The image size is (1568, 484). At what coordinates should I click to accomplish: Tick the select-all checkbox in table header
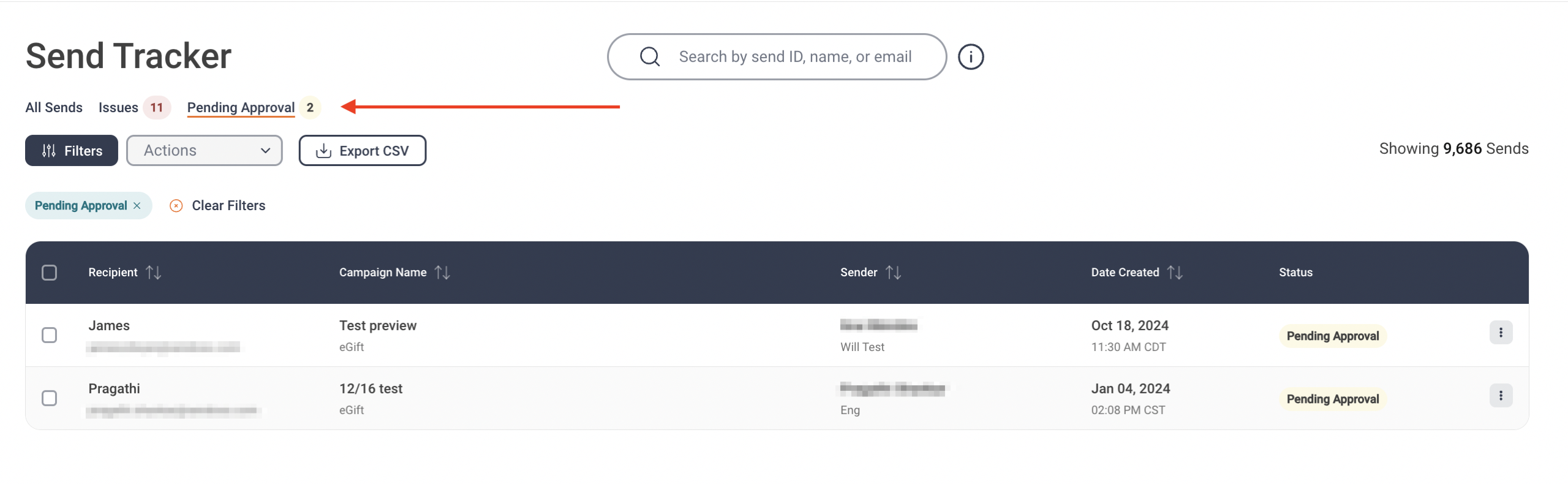[50, 273]
